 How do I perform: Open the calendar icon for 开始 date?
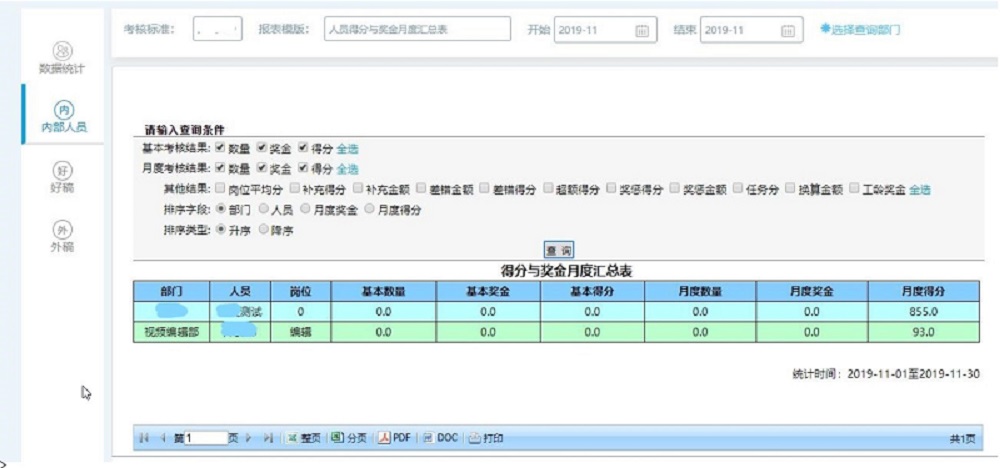642,31
